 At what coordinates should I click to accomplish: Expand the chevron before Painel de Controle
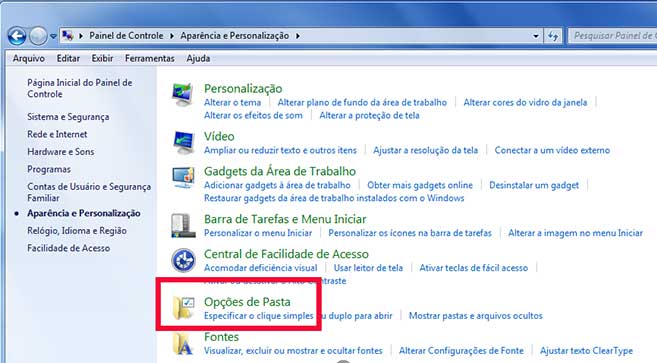(x=81, y=36)
